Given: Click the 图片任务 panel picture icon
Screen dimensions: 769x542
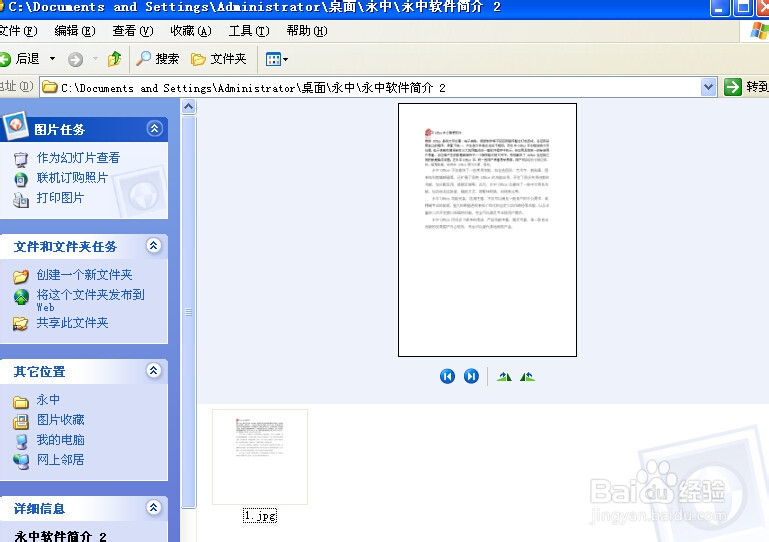Looking at the screenshot, I should point(16,126).
